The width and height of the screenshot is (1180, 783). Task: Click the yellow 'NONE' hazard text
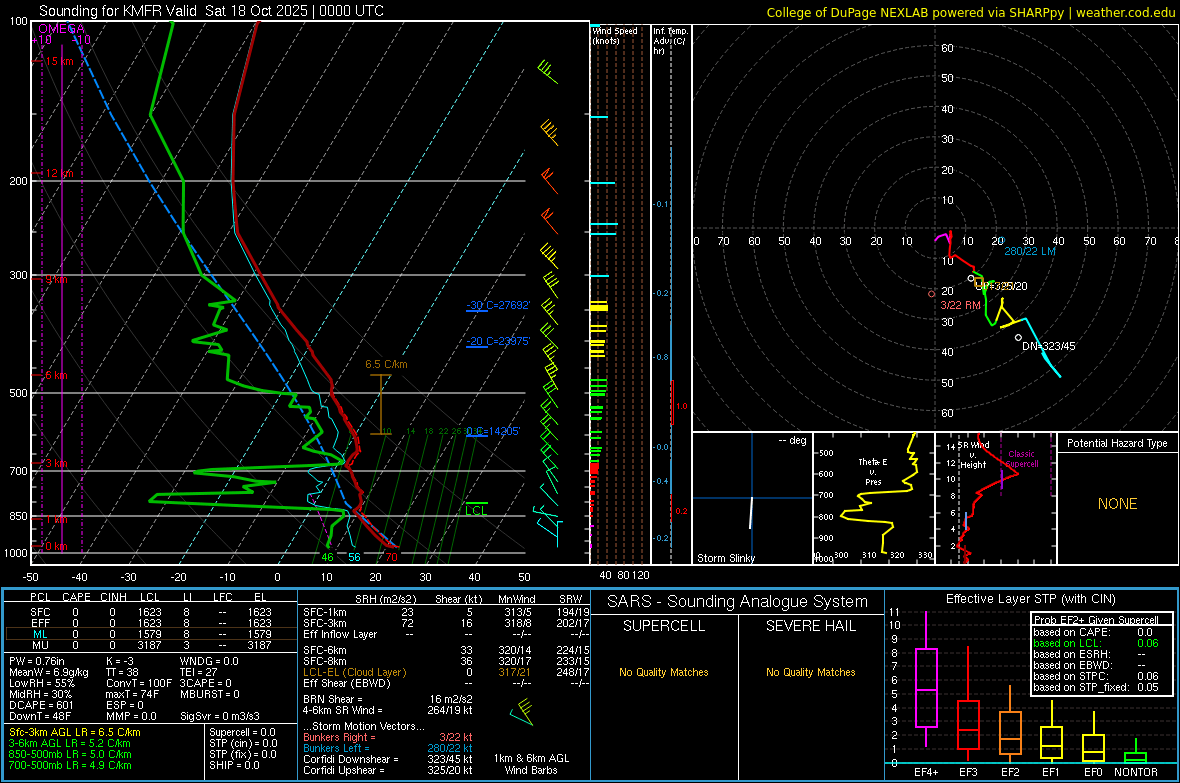click(x=1117, y=504)
